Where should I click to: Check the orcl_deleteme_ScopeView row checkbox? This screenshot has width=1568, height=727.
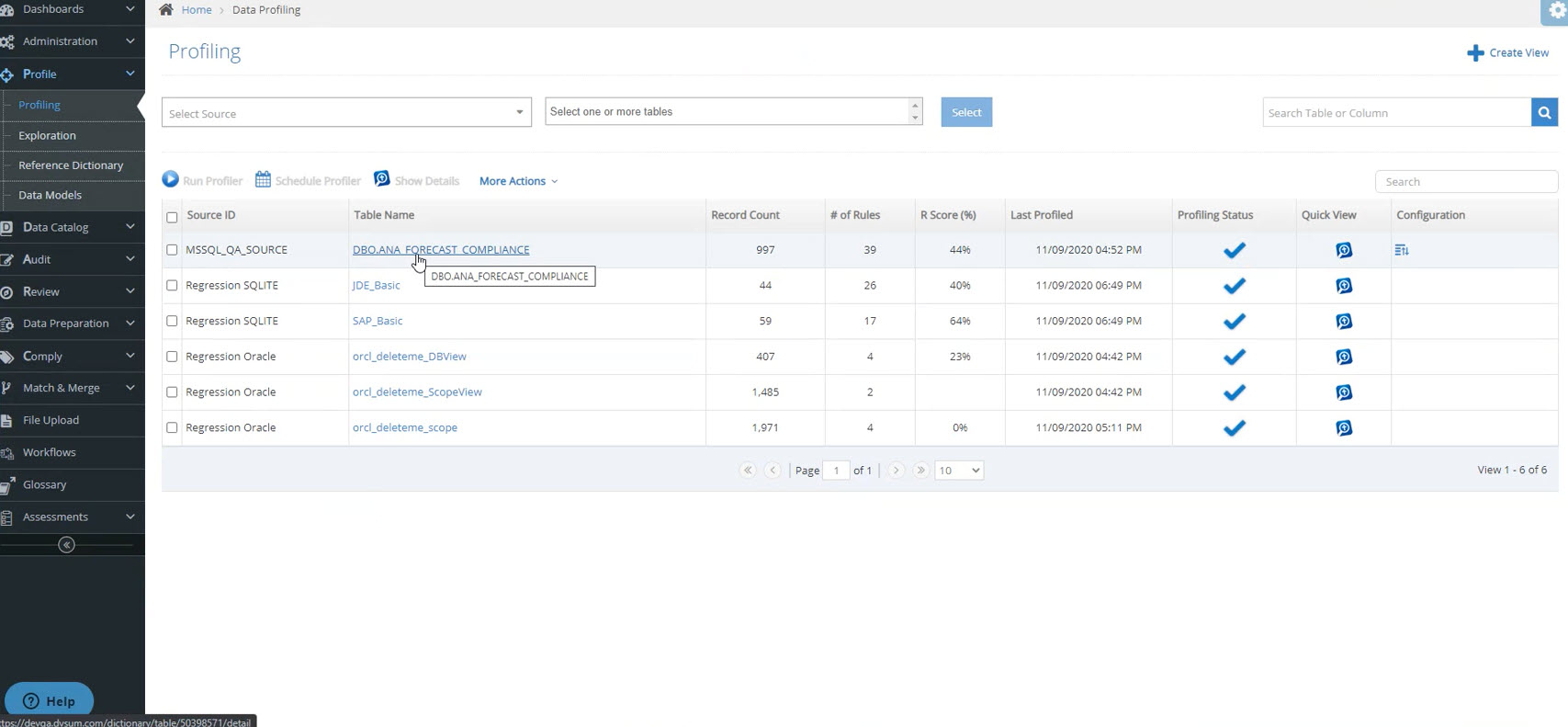click(172, 392)
